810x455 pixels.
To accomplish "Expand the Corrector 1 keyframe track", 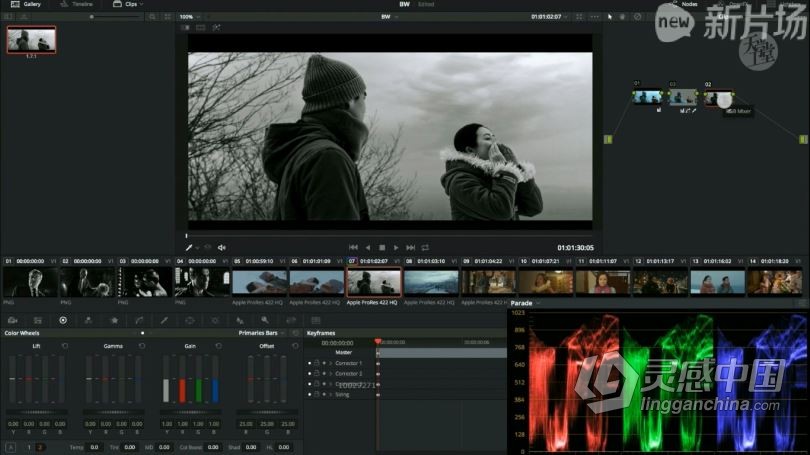I will tap(331, 363).
